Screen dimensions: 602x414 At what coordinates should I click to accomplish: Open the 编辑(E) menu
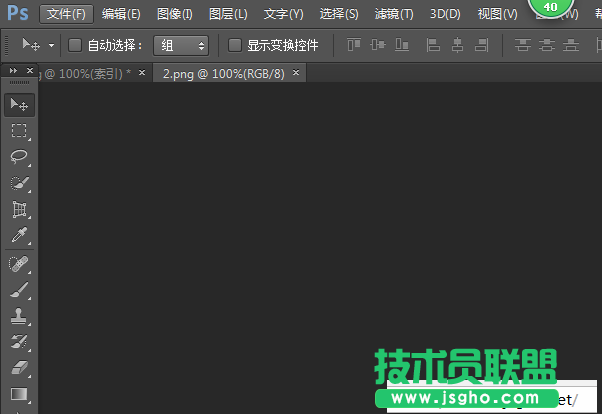121,14
